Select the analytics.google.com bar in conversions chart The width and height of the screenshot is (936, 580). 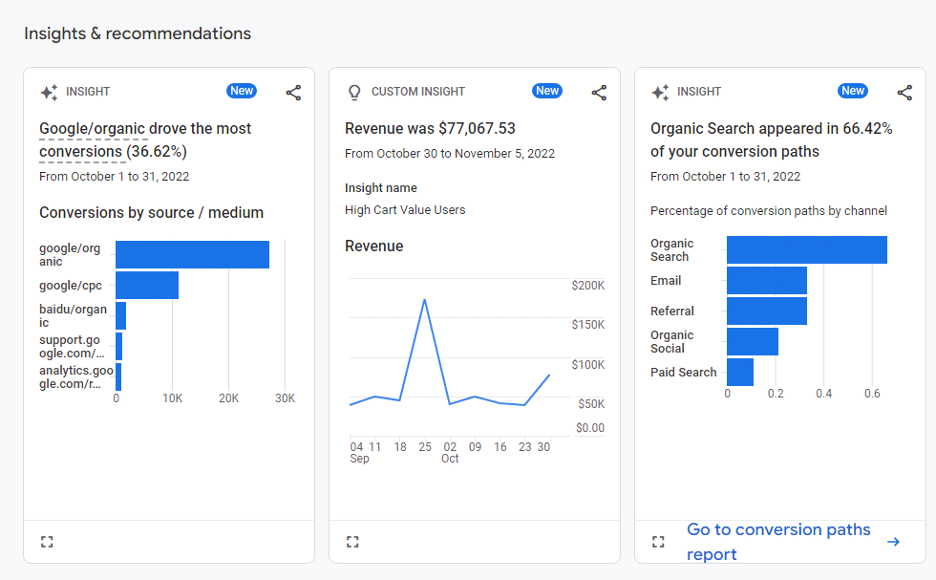[x=118, y=377]
